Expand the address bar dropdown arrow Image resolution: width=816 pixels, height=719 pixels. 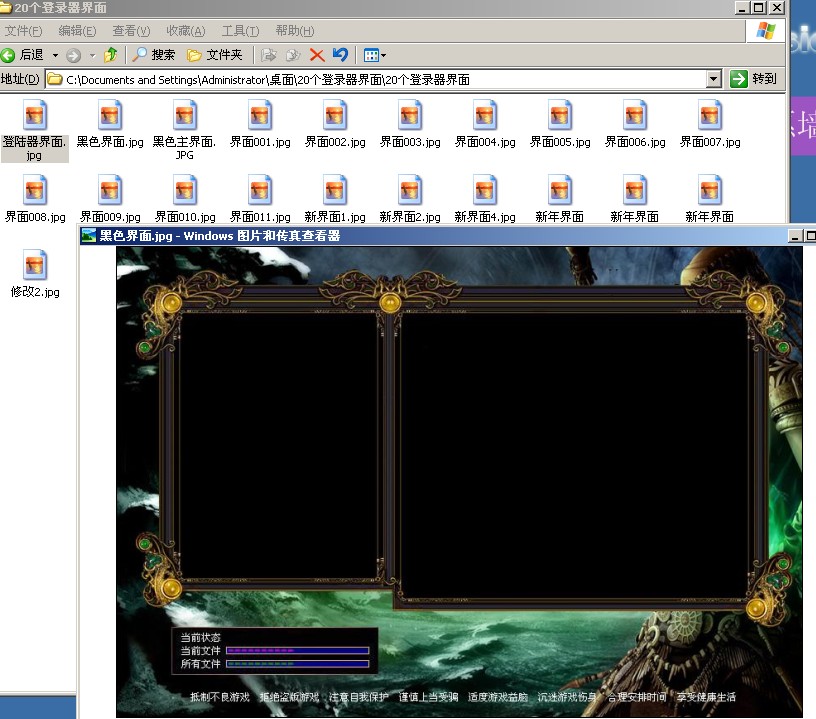point(713,79)
